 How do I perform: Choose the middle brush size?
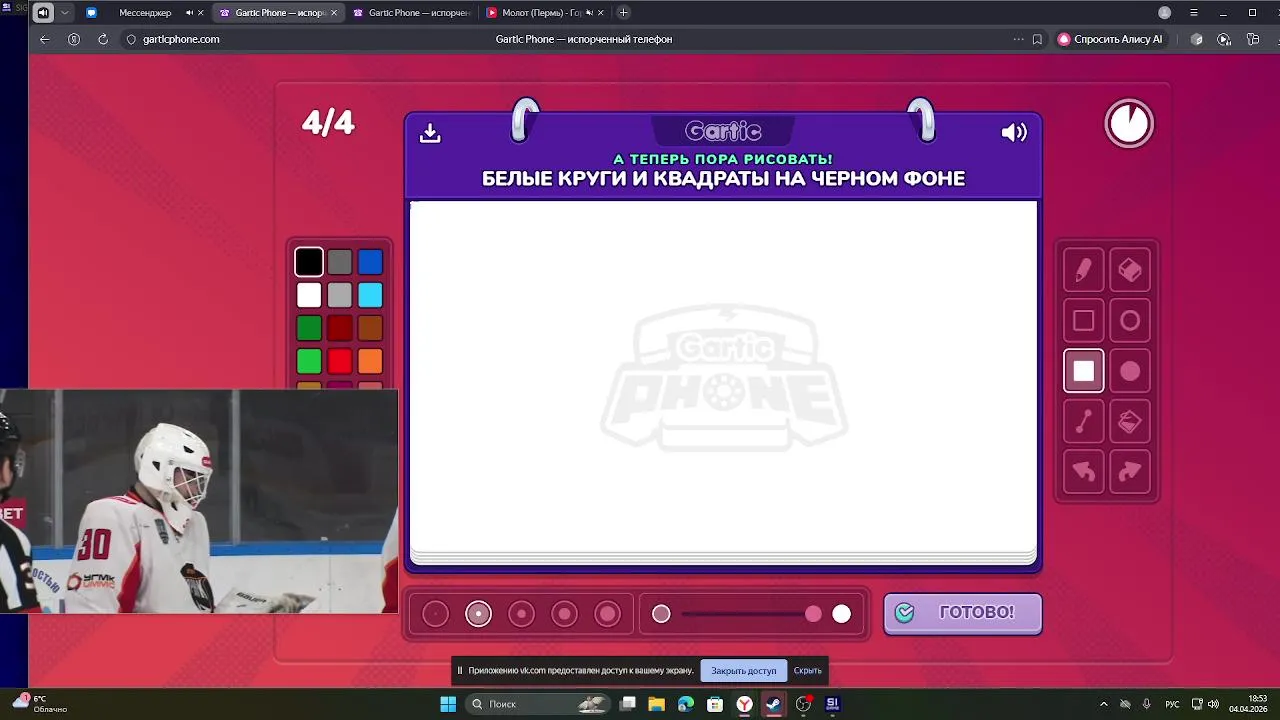[521, 614]
